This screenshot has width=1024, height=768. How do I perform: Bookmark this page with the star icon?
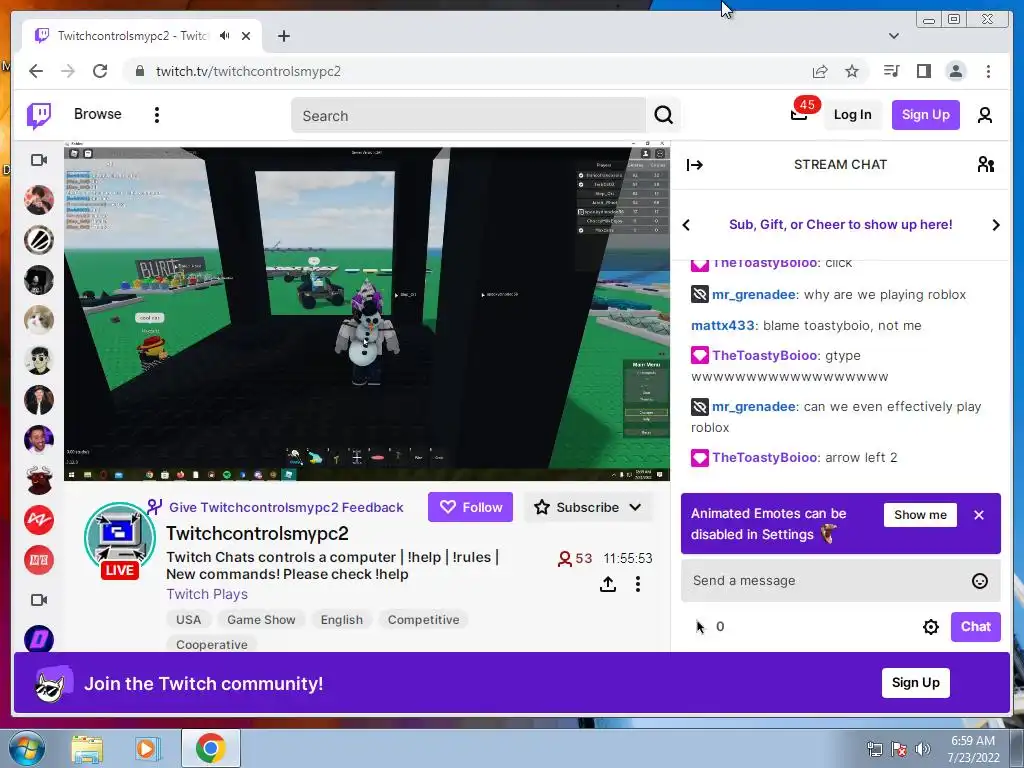(x=852, y=71)
